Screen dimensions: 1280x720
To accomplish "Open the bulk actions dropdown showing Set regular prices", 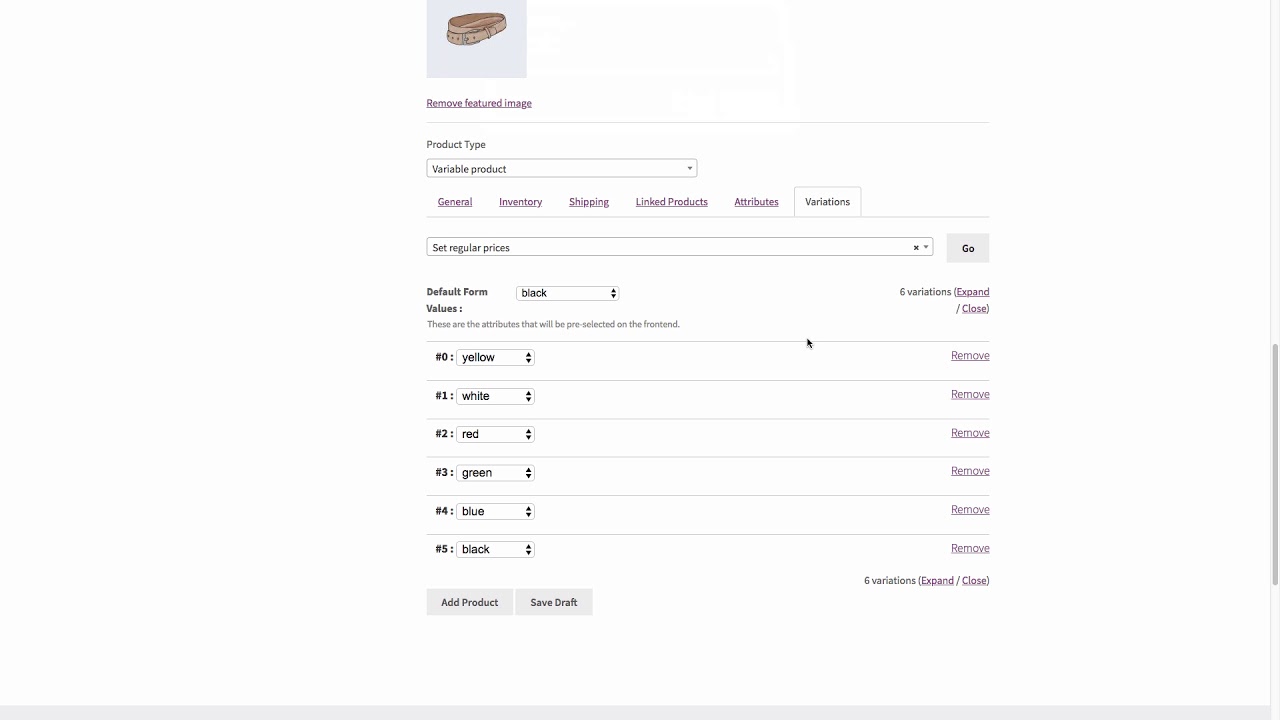I will pos(679,247).
